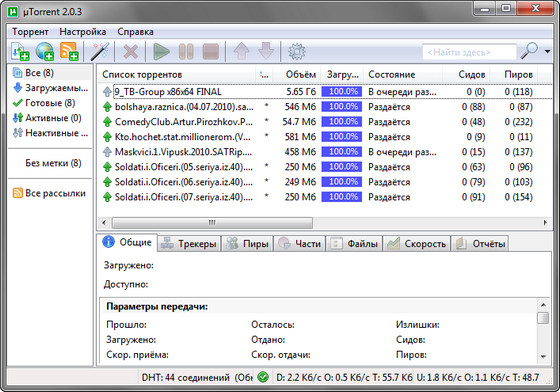Switch to the Части tab
Screen dimensions: 560x392
coord(299,244)
